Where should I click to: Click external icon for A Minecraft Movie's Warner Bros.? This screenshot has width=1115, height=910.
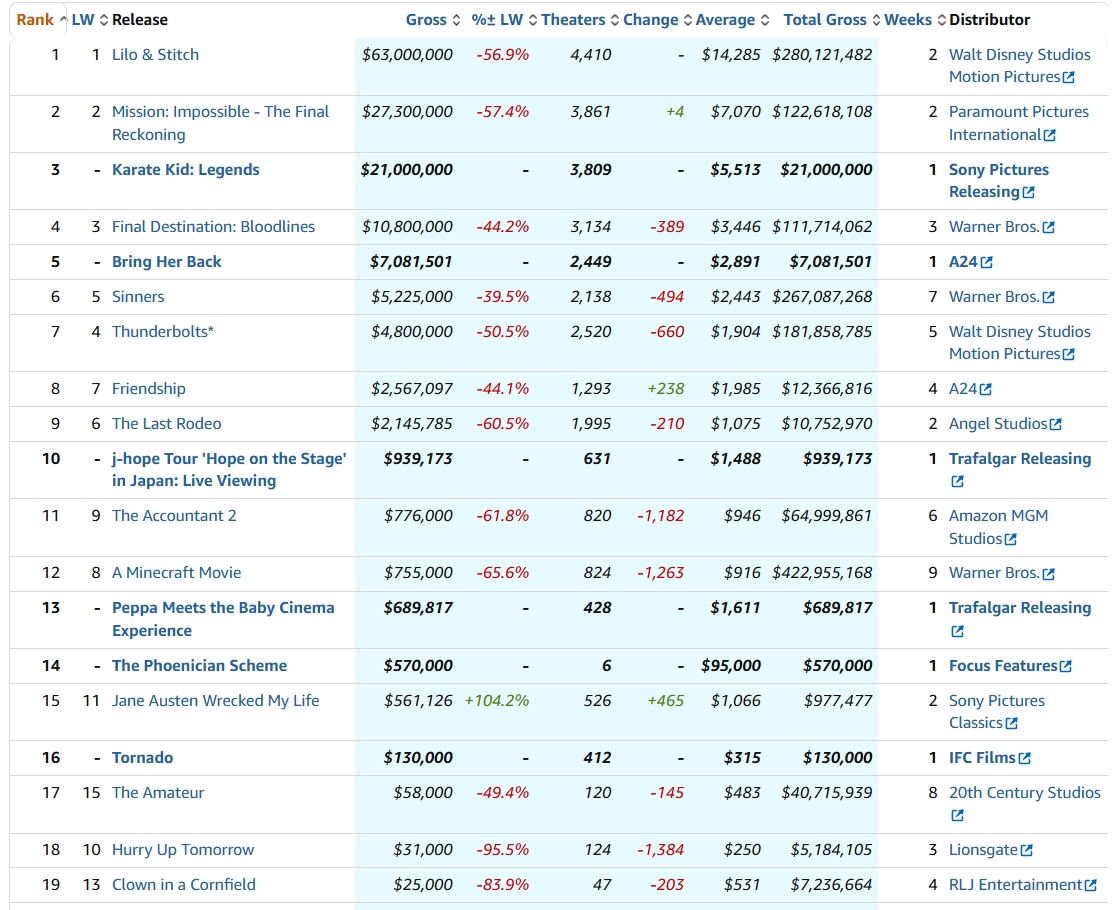pos(1048,574)
